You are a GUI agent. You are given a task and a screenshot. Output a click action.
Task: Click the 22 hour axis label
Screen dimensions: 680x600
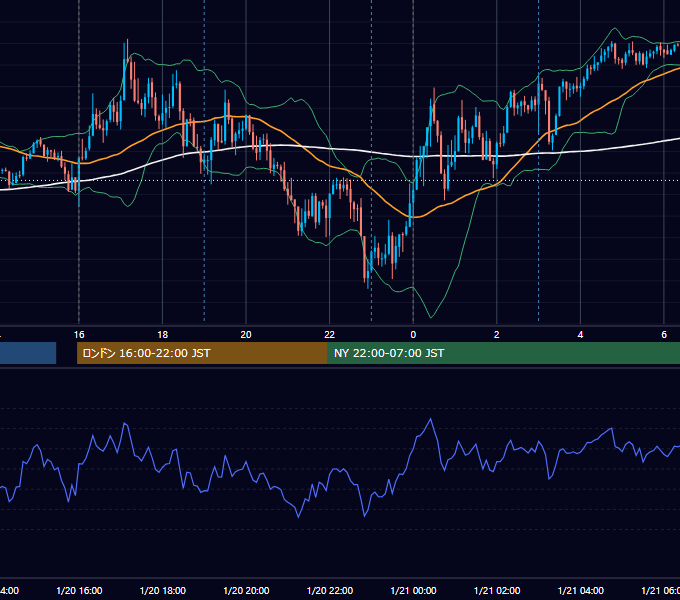pos(330,335)
